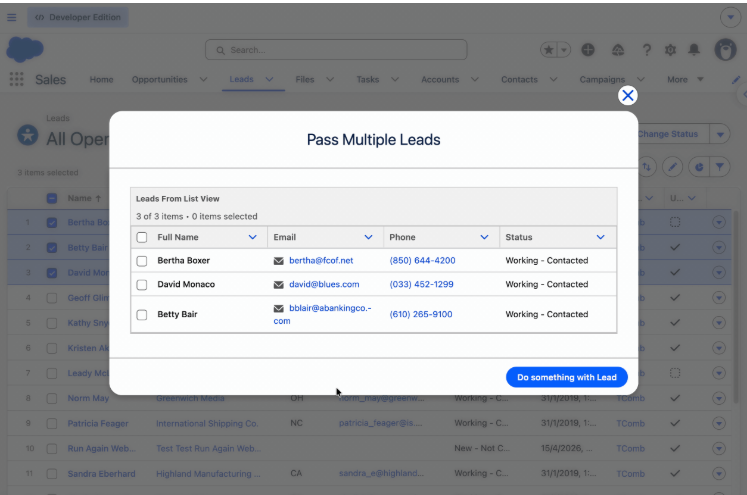Open dropdown next to Change Status
747x495 pixels.
[x=720, y=134]
